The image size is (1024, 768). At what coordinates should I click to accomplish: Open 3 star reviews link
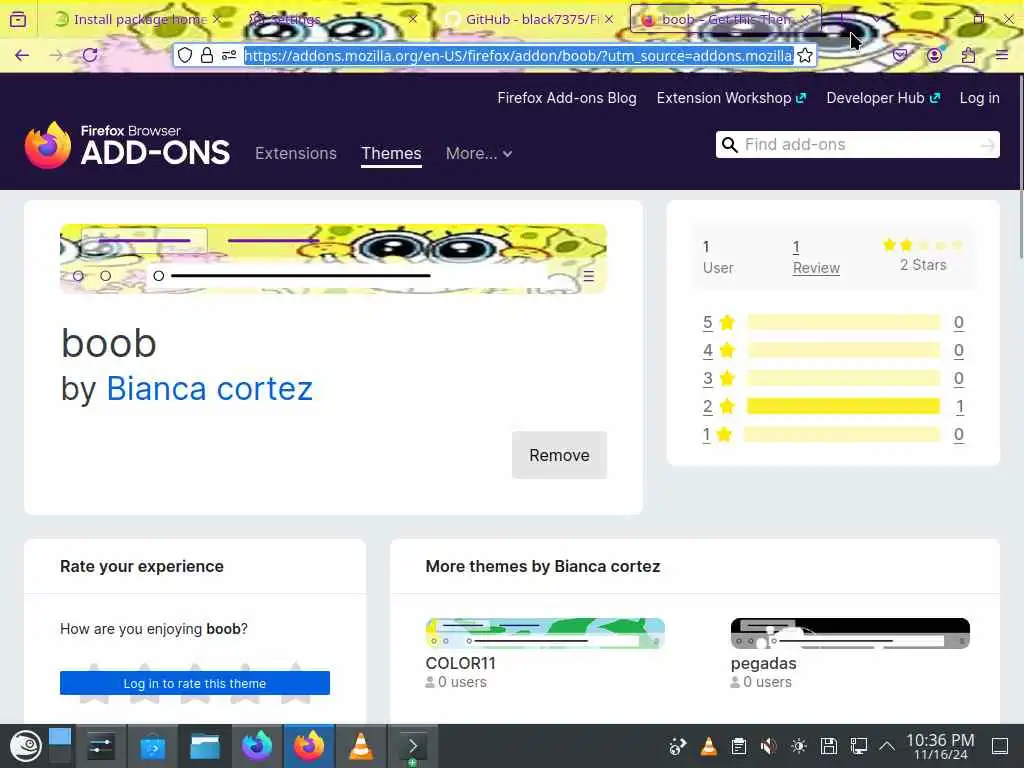pos(708,379)
